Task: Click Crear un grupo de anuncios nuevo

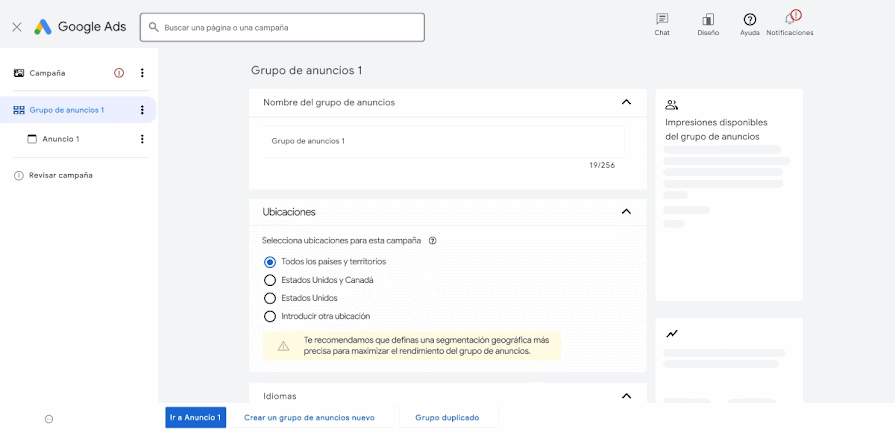Action: [x=309, y=417]
